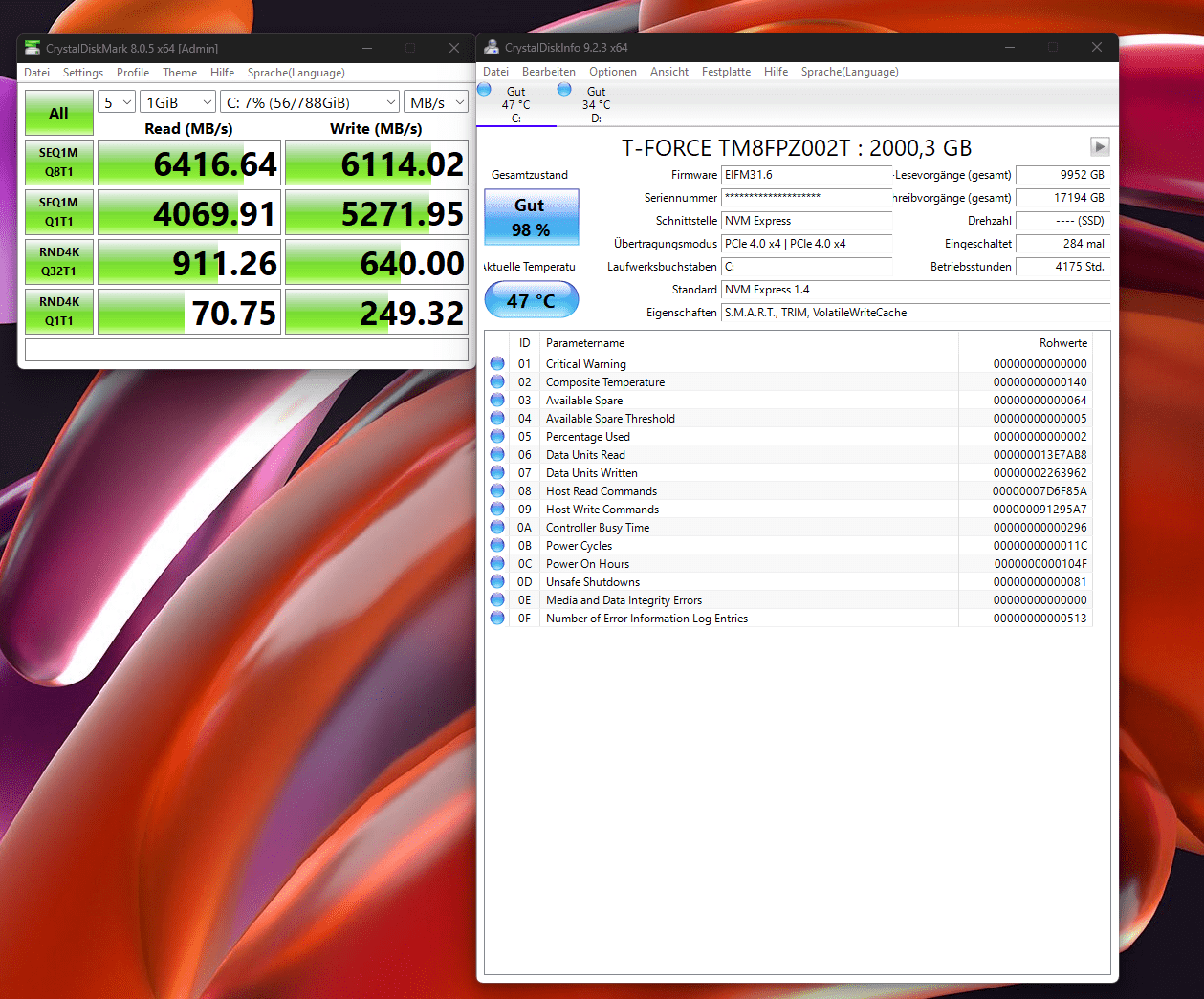This screenshot has height=999, width=1204.
Task: Click the next disk arrow button
Action: pos(1100,146)
